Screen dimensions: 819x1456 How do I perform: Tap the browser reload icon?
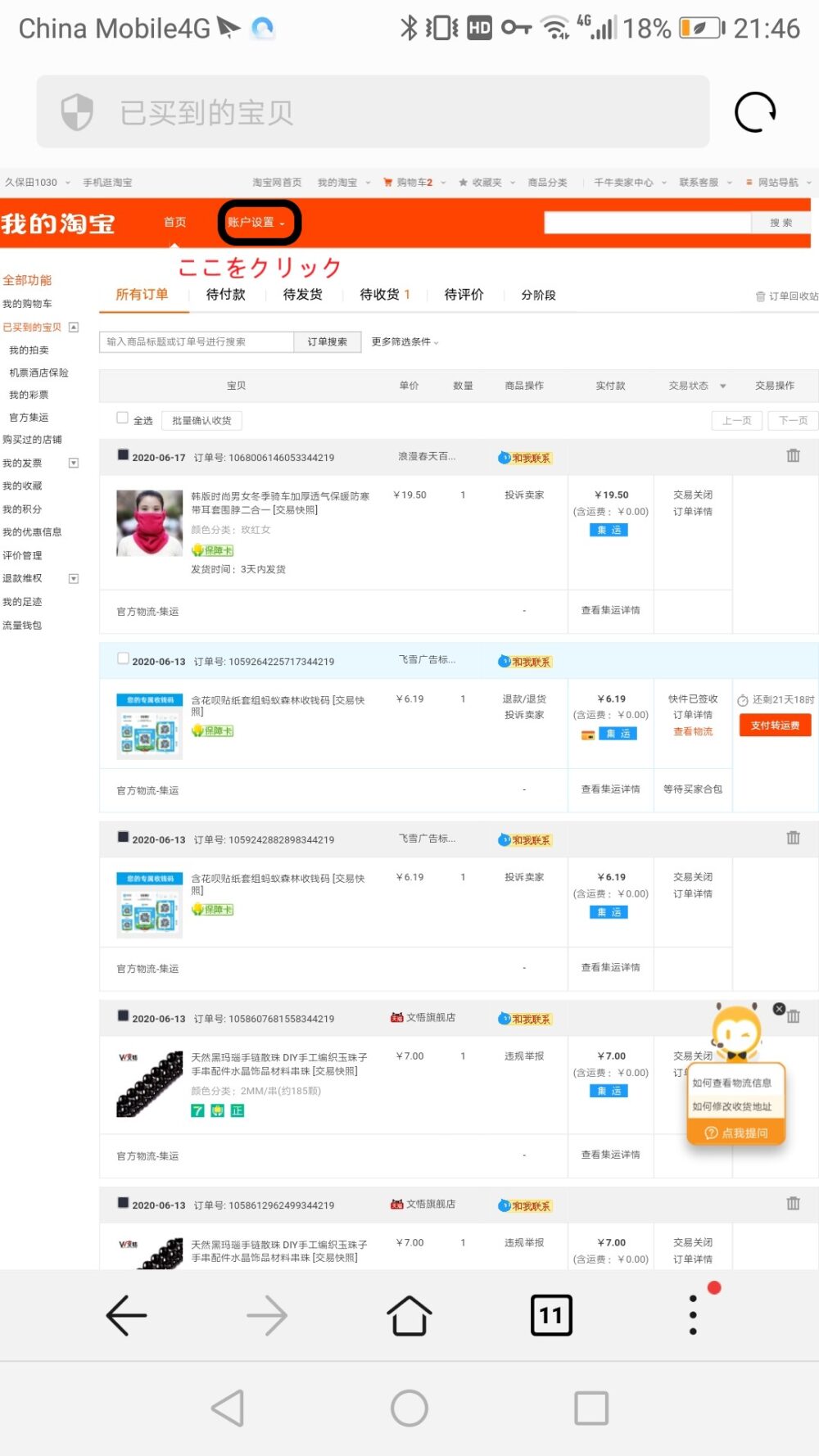pyautogui.click(x=754, y=112)
